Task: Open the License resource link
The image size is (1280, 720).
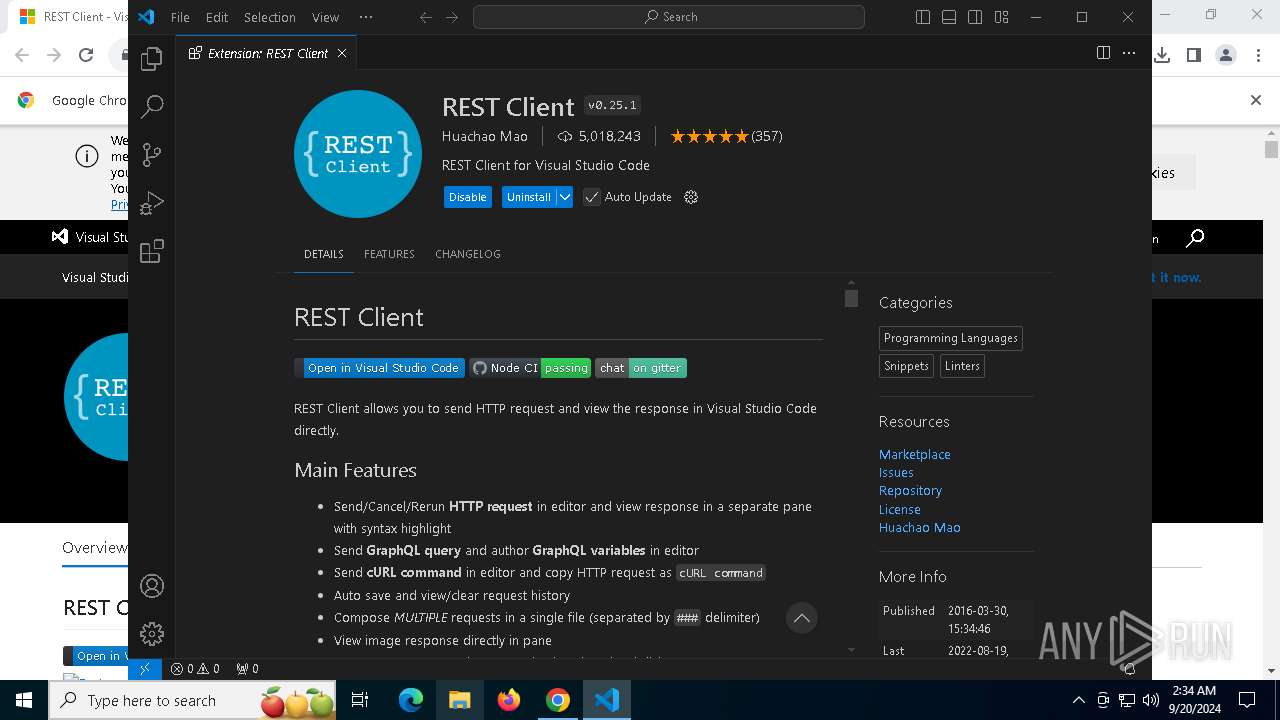Action: pyautogui.click(x=900, y=509)
